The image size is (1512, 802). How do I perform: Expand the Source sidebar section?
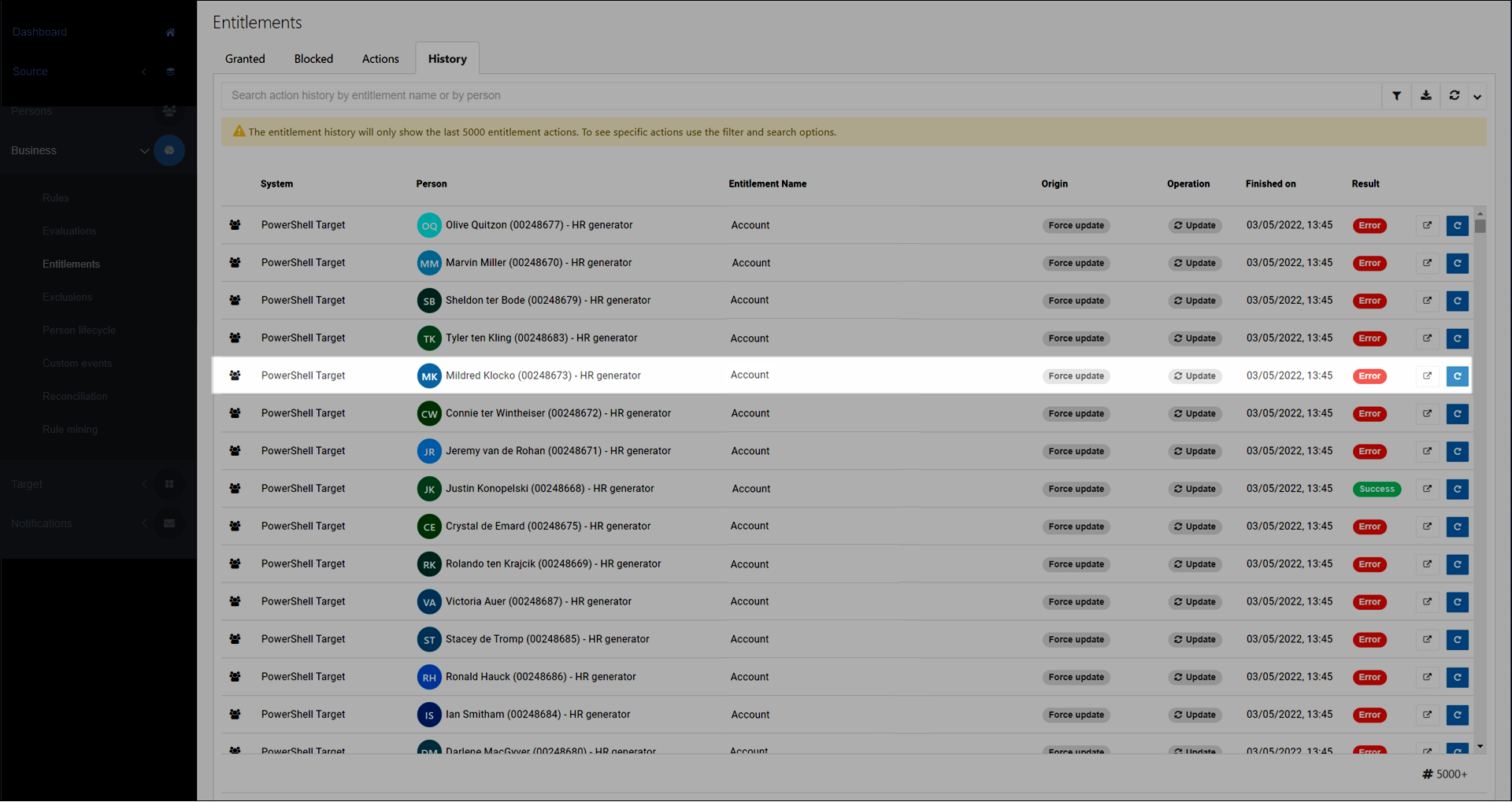(144, 72)
